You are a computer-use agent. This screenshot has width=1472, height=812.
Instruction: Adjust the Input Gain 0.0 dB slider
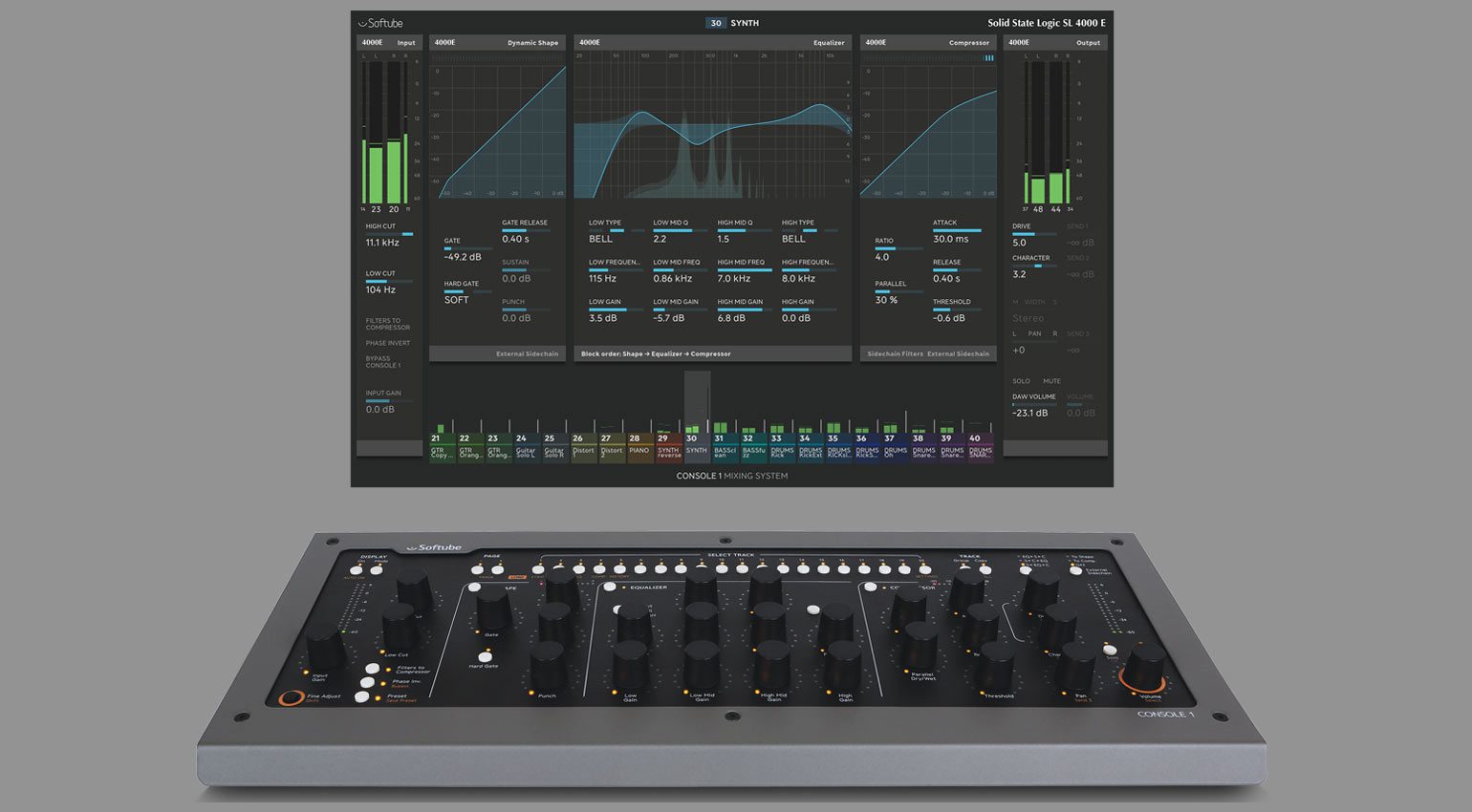(389, 402)
